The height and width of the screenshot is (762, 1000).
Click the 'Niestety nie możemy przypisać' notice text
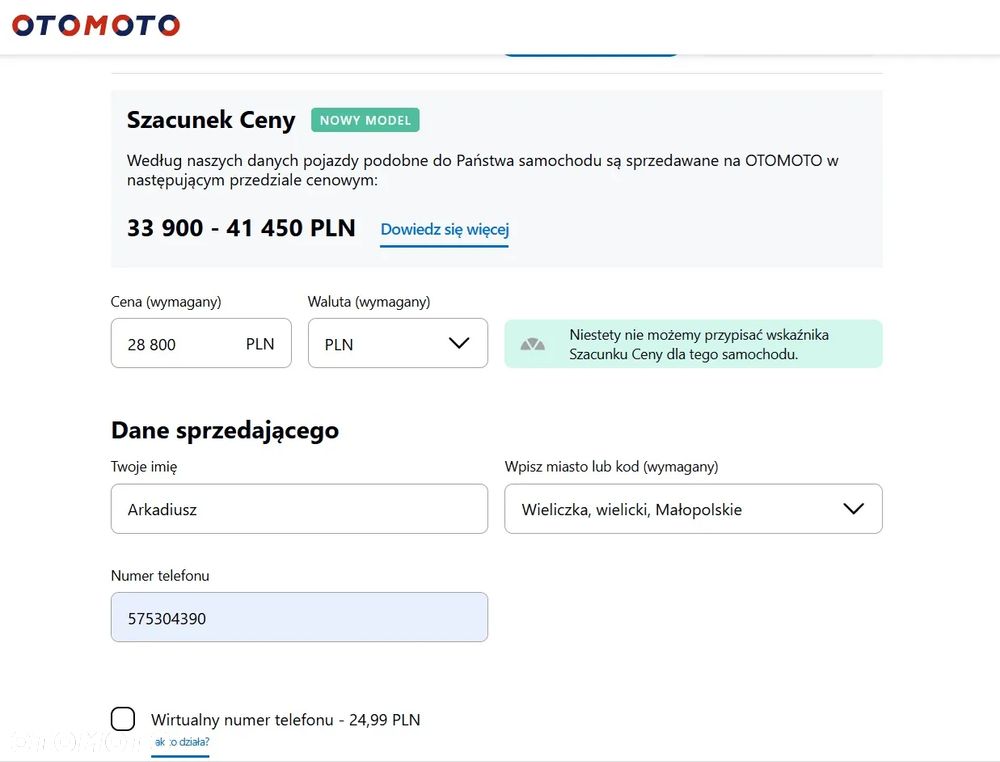point(698,344)
